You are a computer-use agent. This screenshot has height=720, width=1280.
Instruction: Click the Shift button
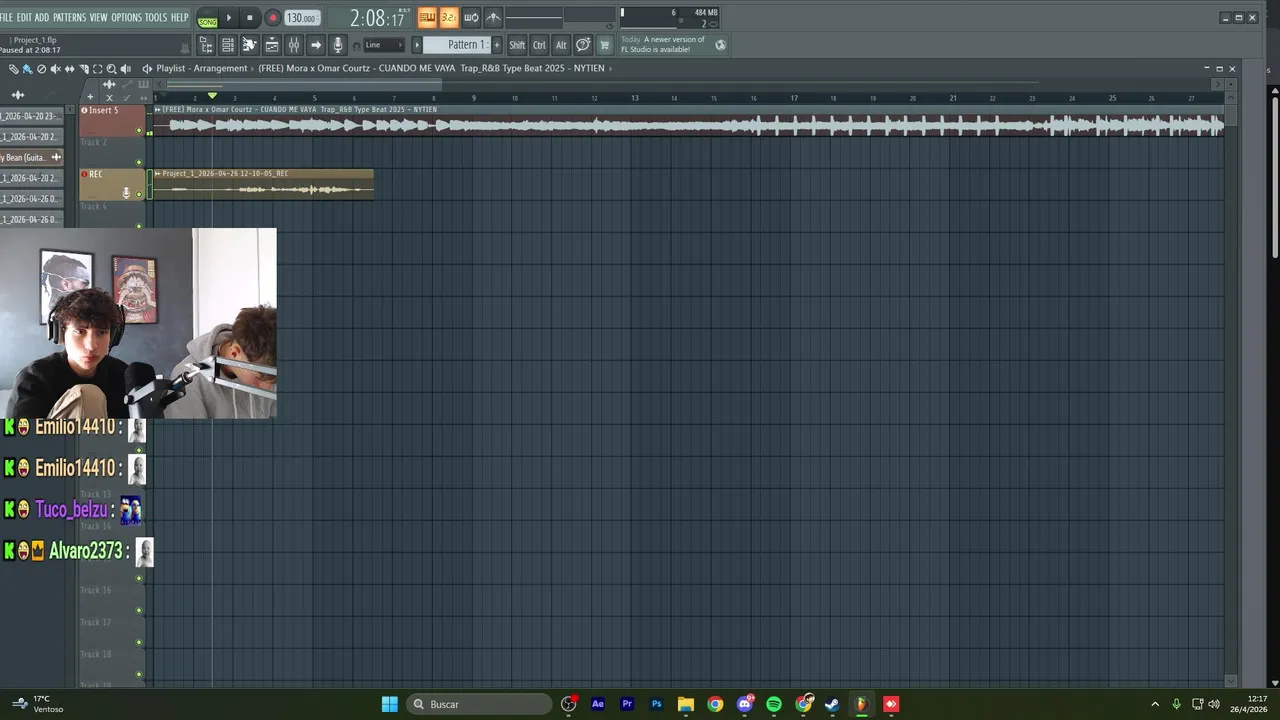517,45
